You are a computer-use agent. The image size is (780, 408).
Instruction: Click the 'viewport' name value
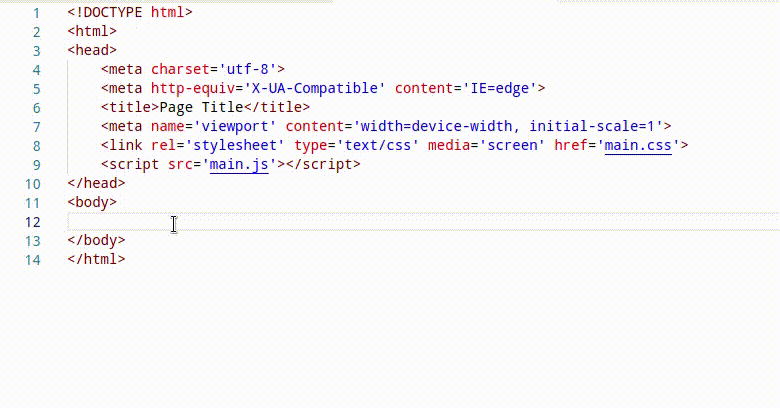tap(235, 126)
